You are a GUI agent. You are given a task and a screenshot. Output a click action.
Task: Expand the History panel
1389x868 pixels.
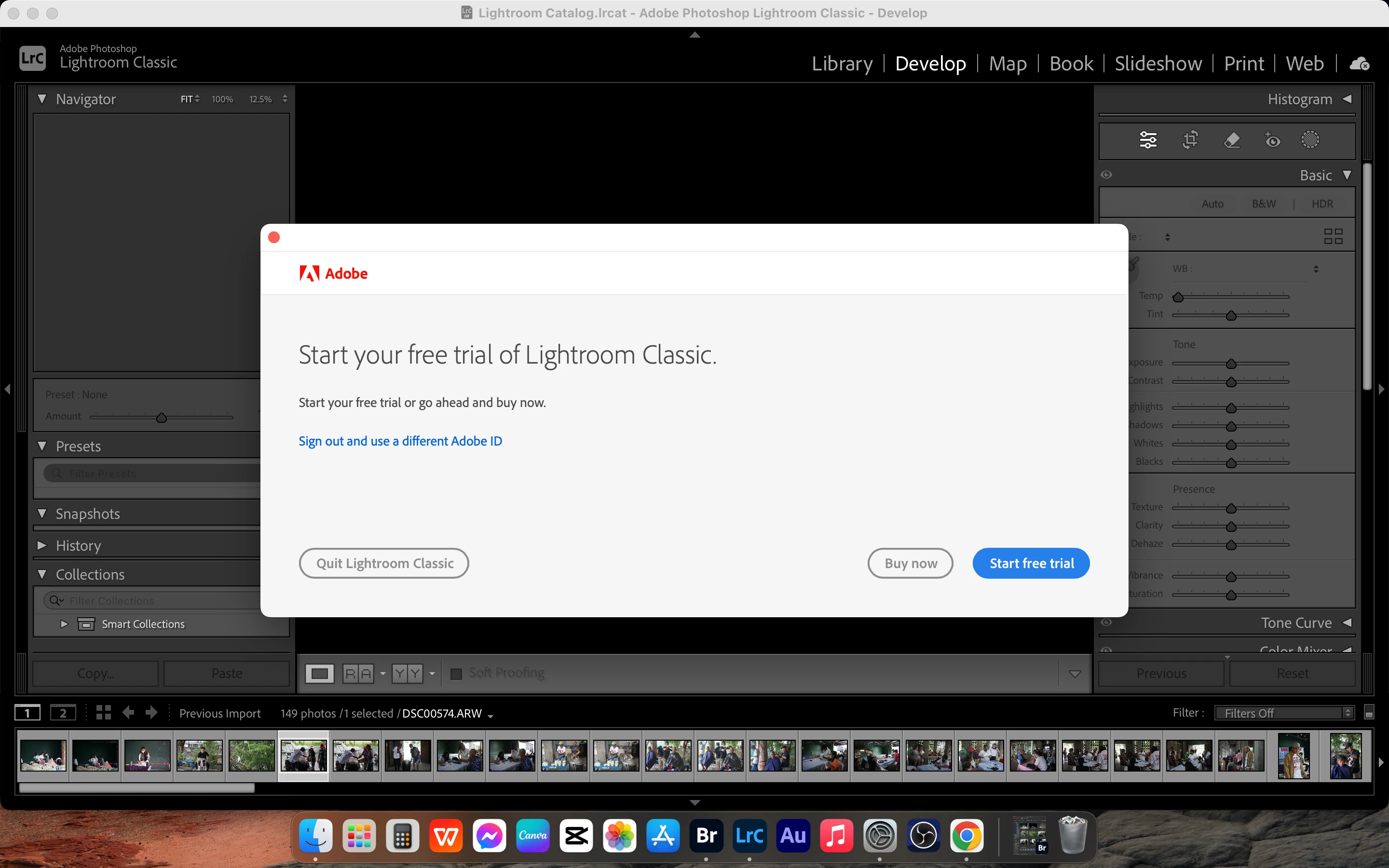coord(42,545)
